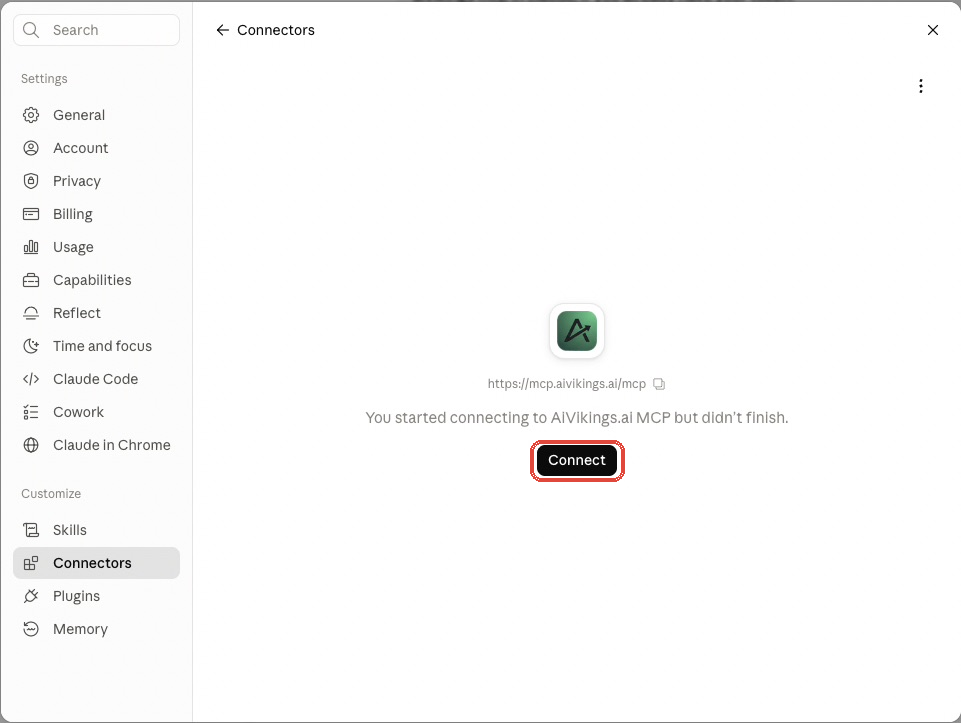Switch to the Skills section
961x723 pixels.
[x=96, y=530]
